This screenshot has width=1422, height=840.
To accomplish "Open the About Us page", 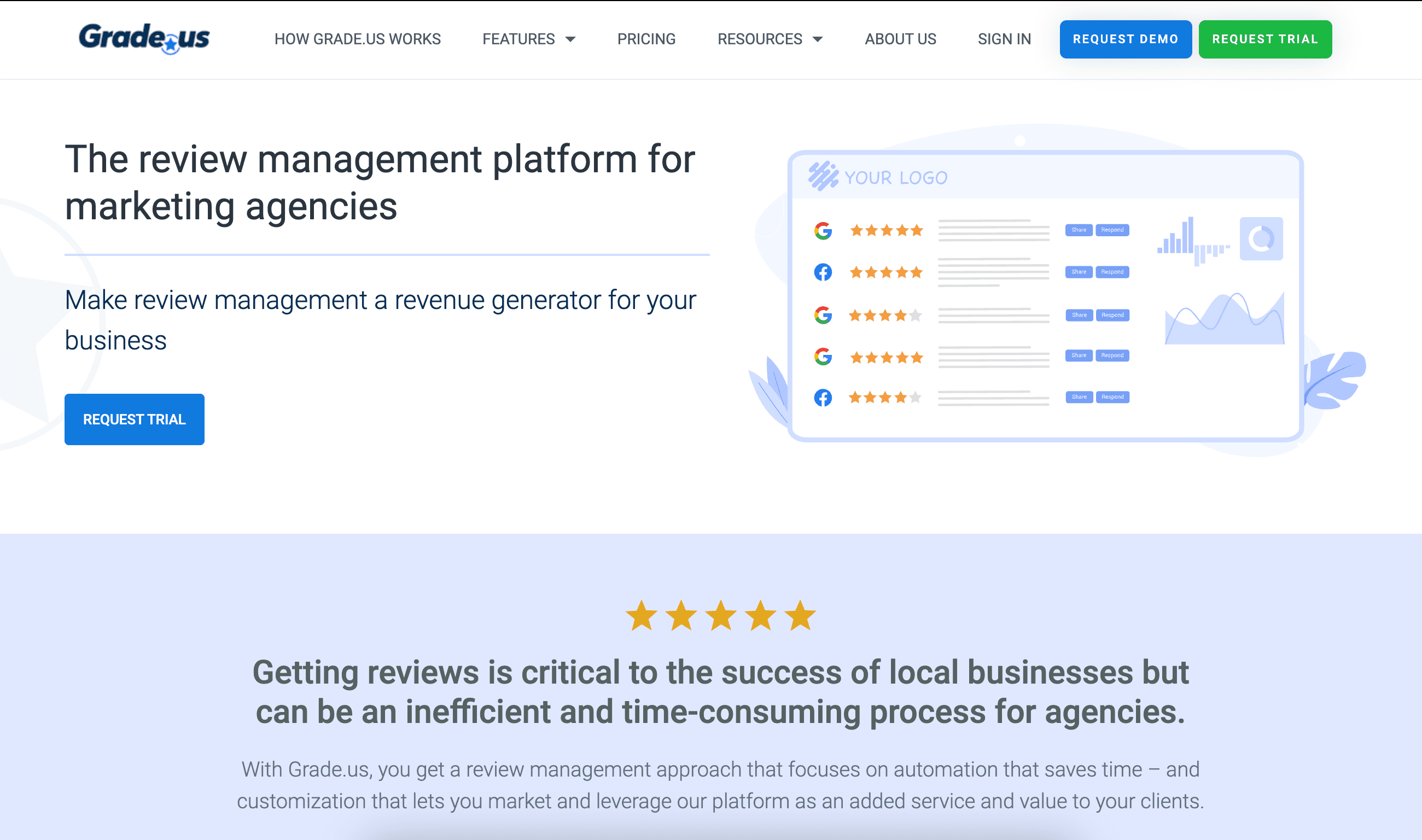I will pos(900,39).
